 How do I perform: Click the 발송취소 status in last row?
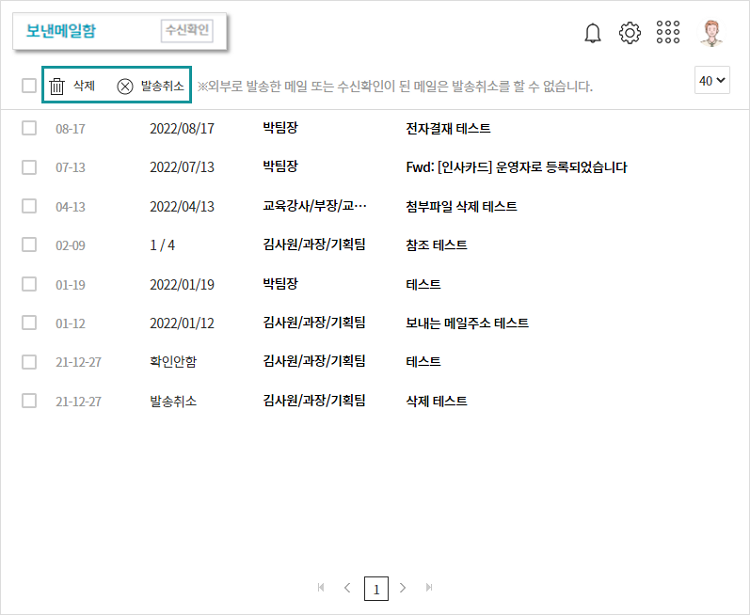173,401
